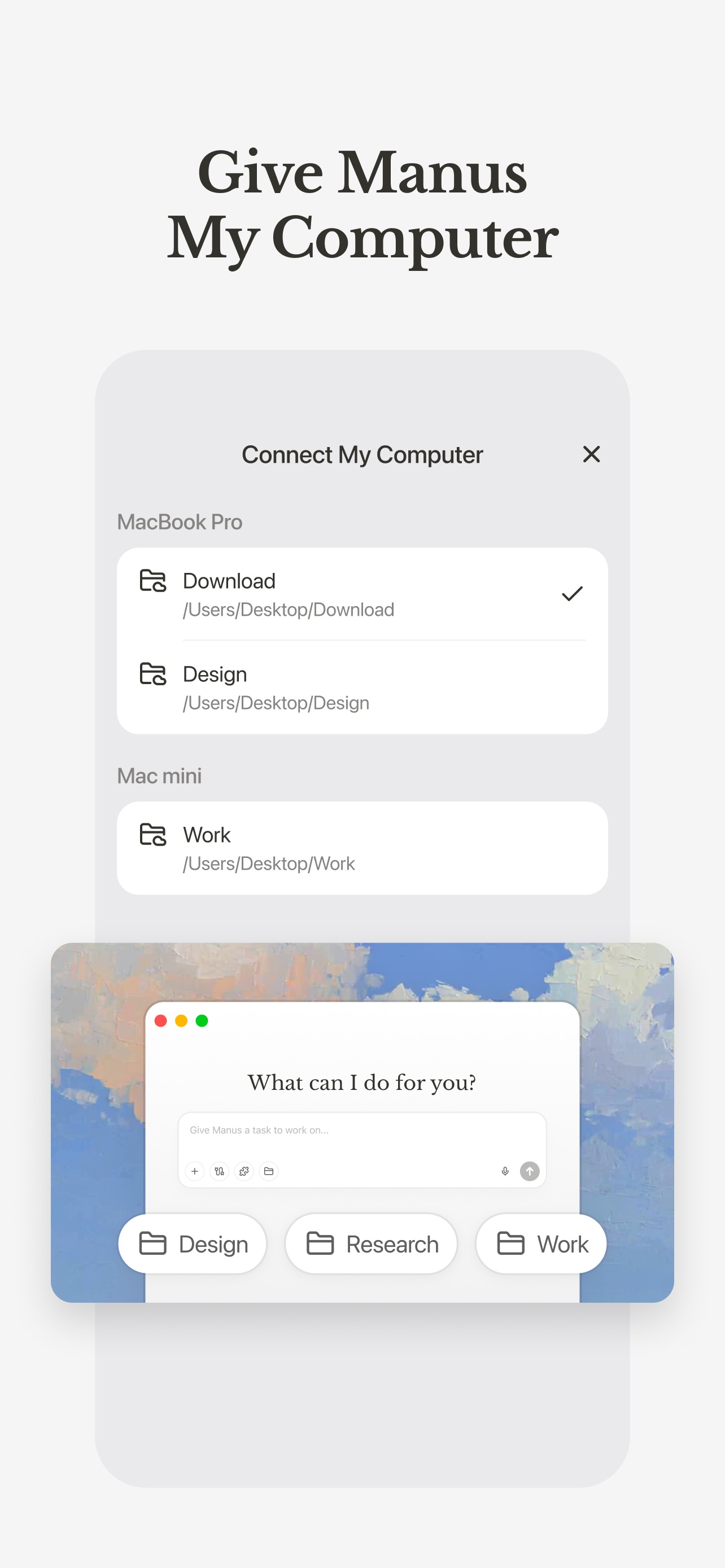The height and width of the screenshot is (1568, 725).
Task: Close the Connect My Computer dialog
Action: 591,454
